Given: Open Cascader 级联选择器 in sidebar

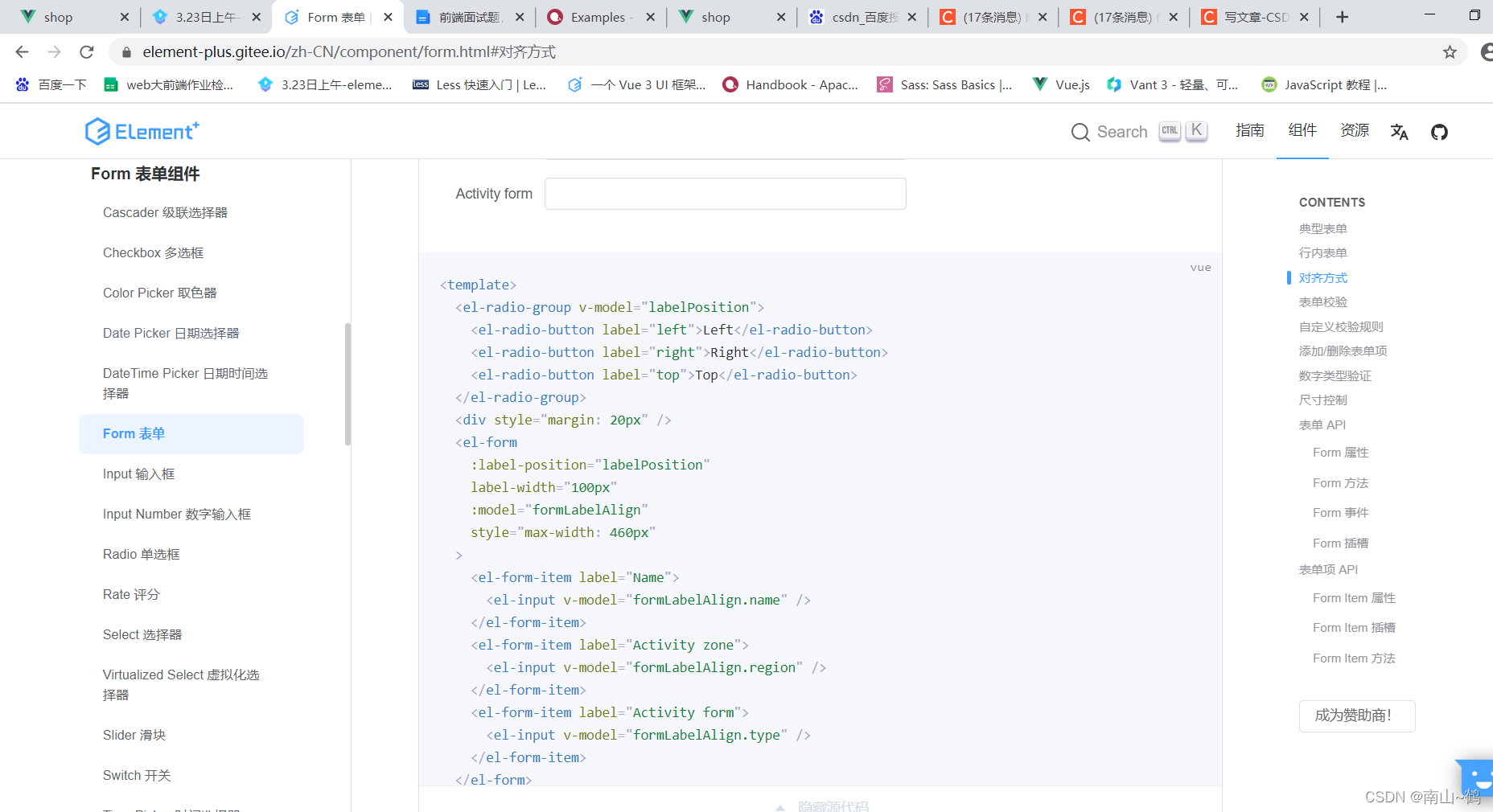Looking at the screenshot, I should (165, 212).
